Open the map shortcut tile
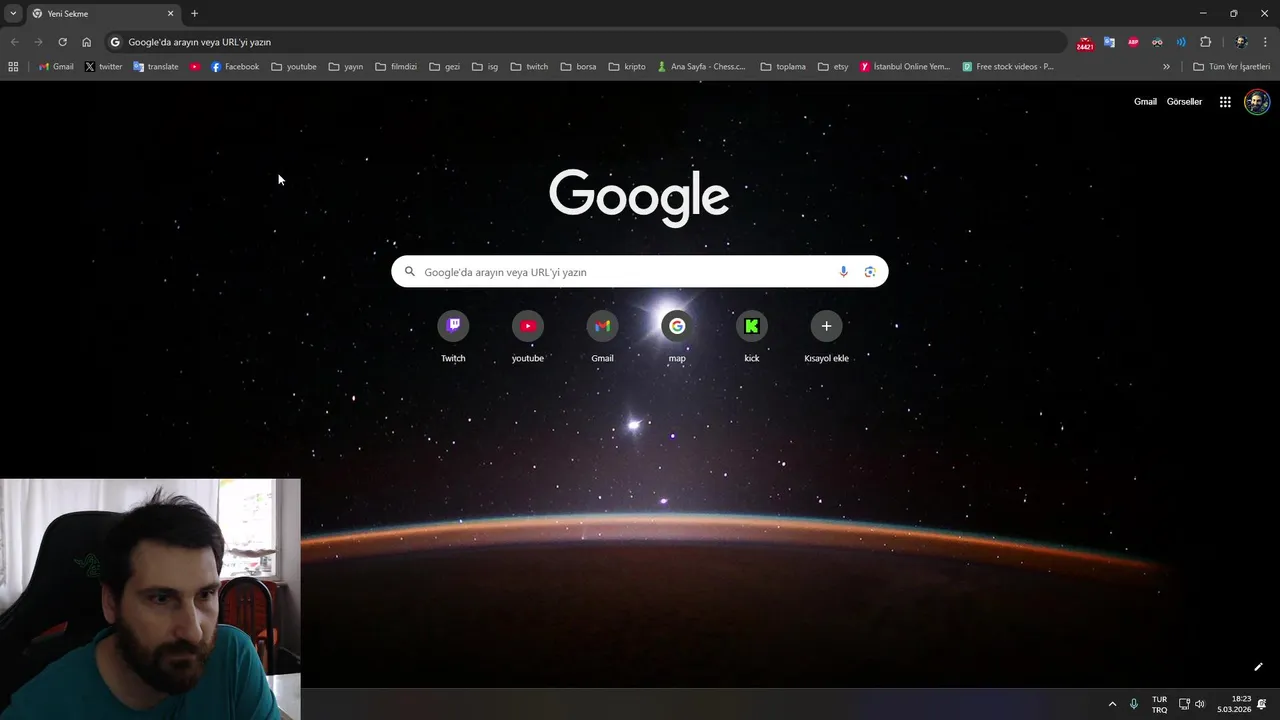 tap(677, 338)
